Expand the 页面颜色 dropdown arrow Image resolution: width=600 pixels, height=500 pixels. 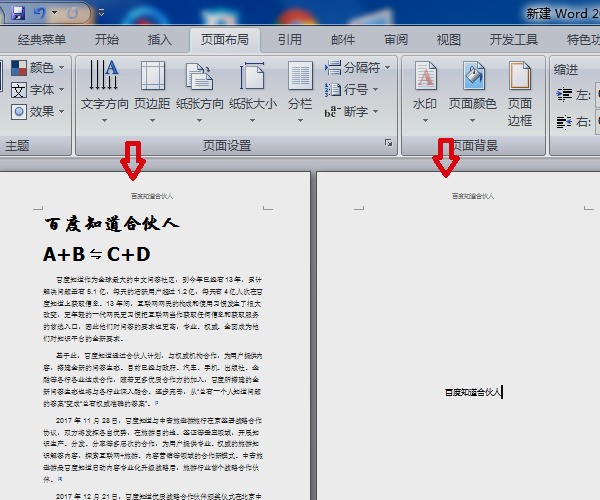tap(473, 121)
